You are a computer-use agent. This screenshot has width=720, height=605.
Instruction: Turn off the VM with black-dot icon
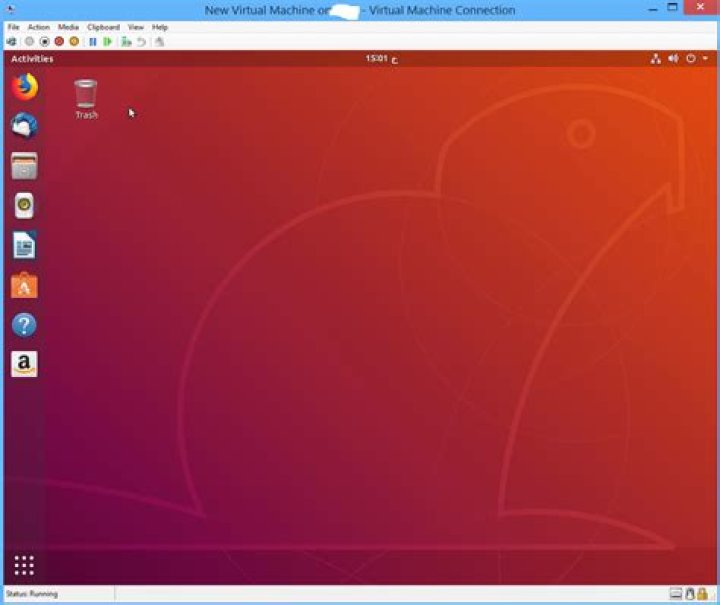(x=45, y=42)
